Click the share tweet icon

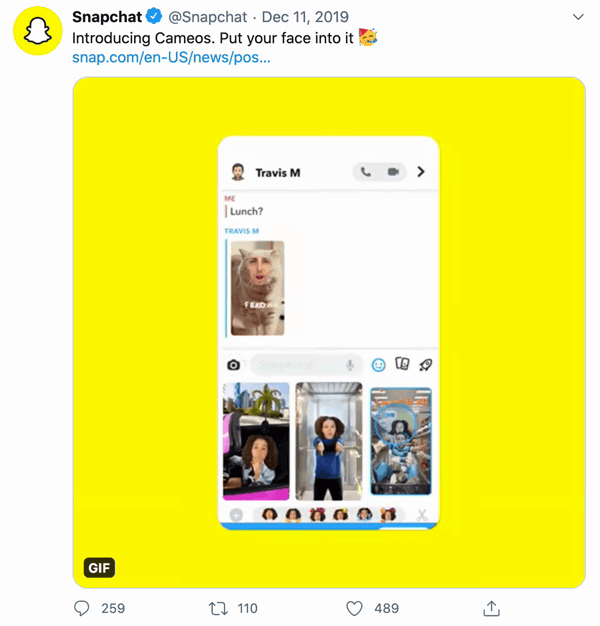pyautogui.click(x=491, y=608)
